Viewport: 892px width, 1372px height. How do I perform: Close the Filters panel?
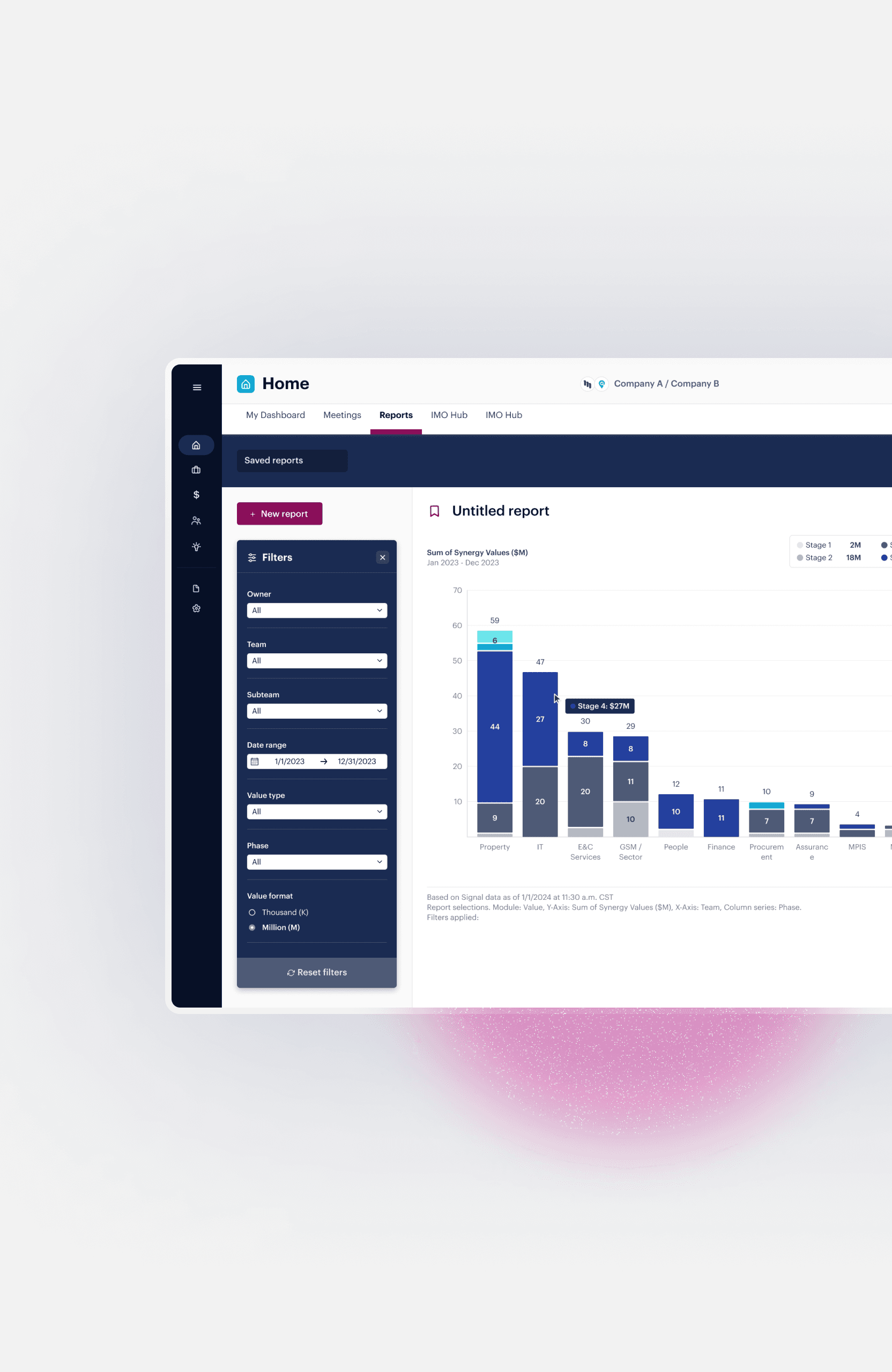tap(382, 557)
